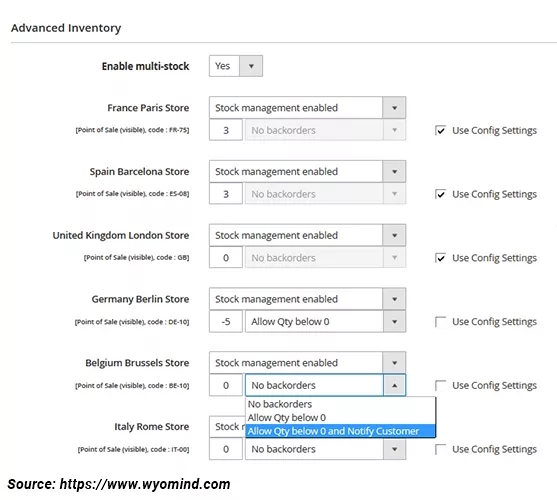The width and height of the screenshot is (557, 500).
Task: Expand Spain Barcelona Store stock management dropdown
Action: [x=307, y=172]
